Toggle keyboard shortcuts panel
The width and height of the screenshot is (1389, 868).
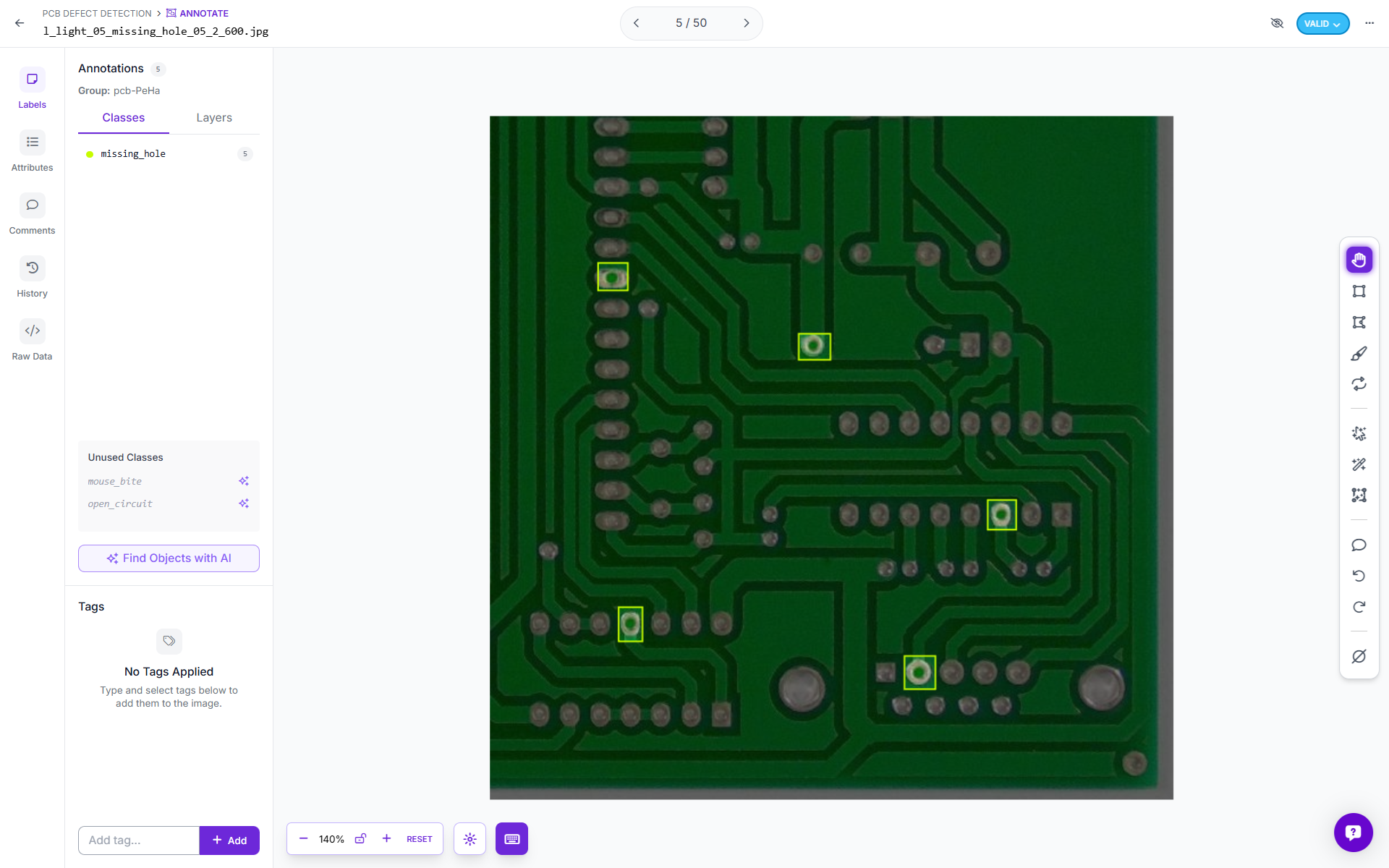point(511,839)
